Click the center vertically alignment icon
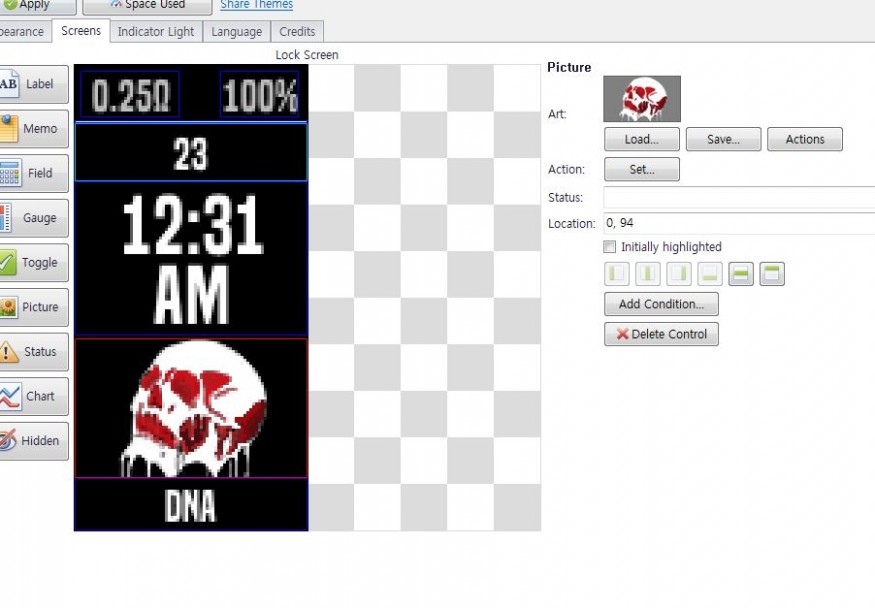The image size is (875, 608). (741, 274)
